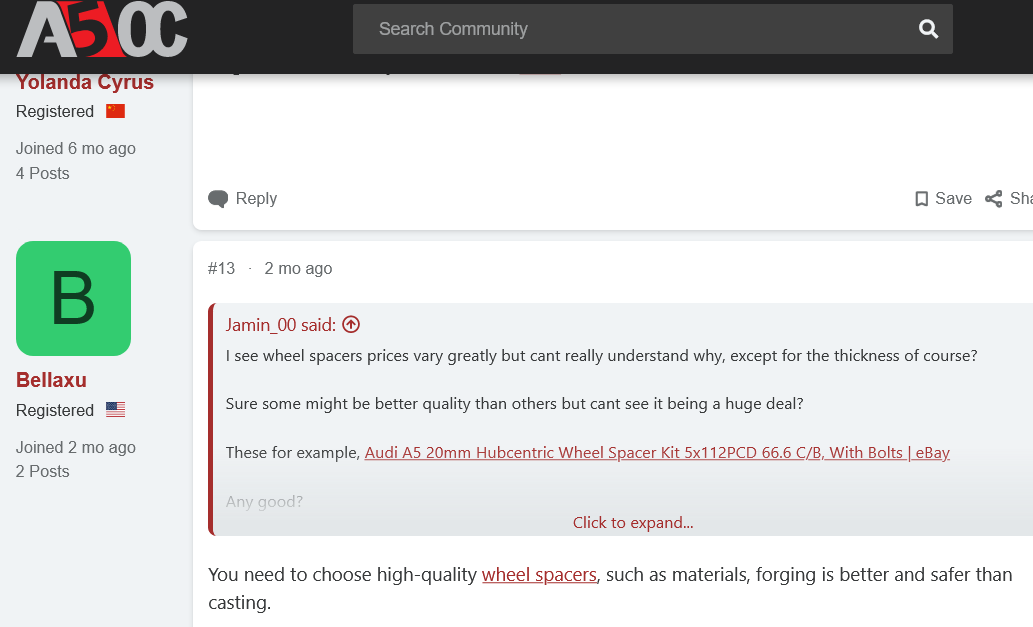Open the Audi A5 Wheel Spacer eBay link

[x=657, y=453]
